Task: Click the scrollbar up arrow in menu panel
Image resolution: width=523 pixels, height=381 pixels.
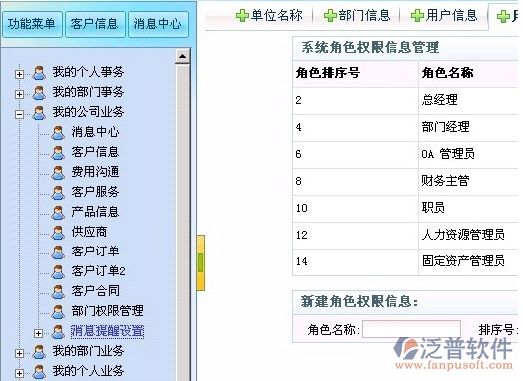Action: (x=182, y=56)
